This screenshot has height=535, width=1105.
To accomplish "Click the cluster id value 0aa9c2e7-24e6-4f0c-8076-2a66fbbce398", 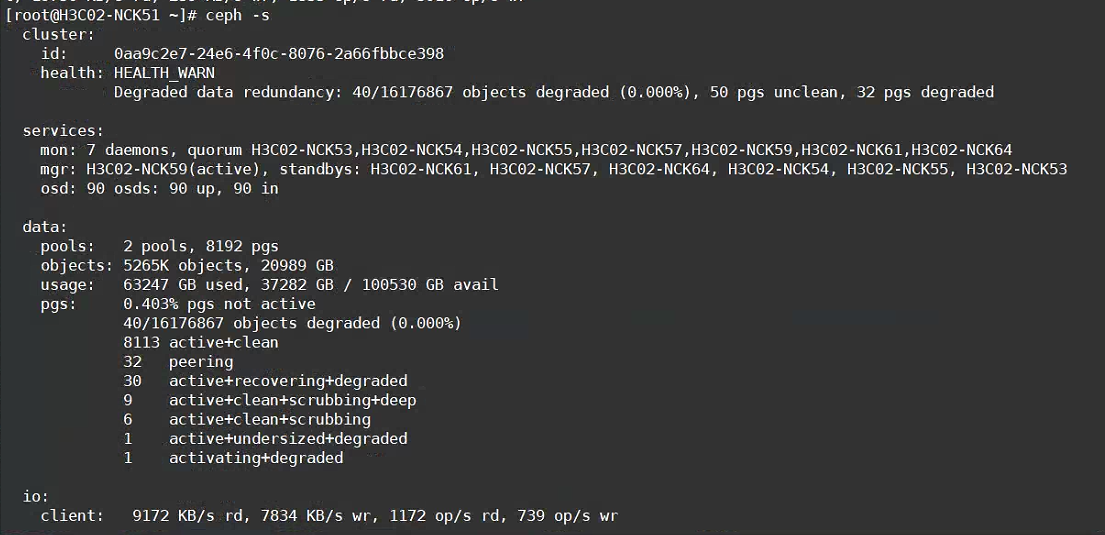I will click(x=278, y=53).
